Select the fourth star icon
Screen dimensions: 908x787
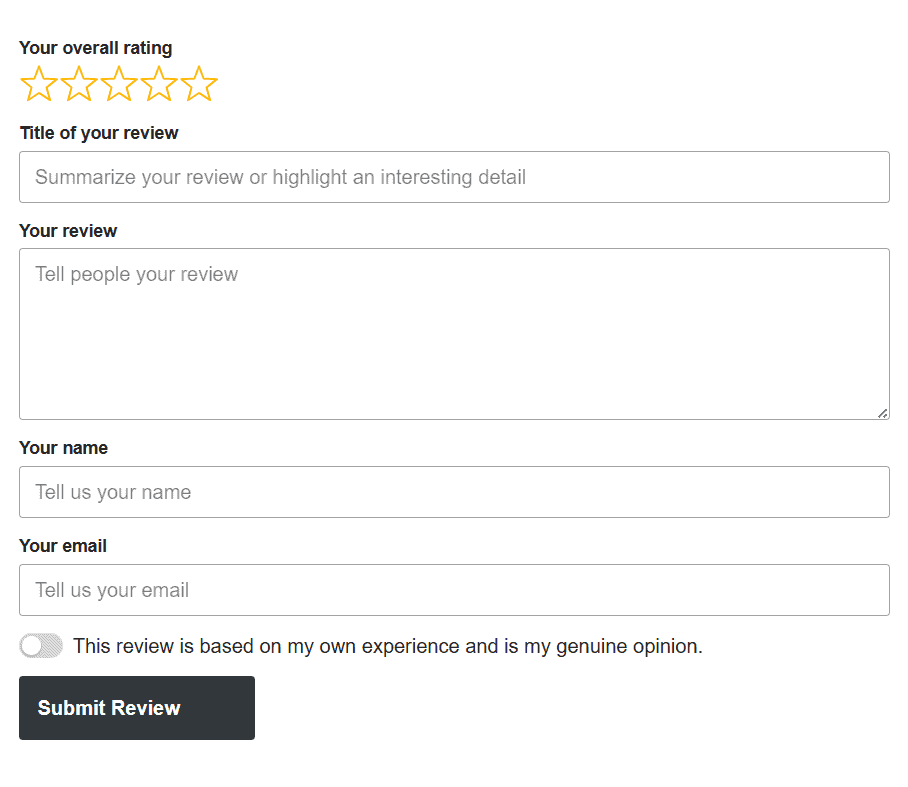pos(158,84)
